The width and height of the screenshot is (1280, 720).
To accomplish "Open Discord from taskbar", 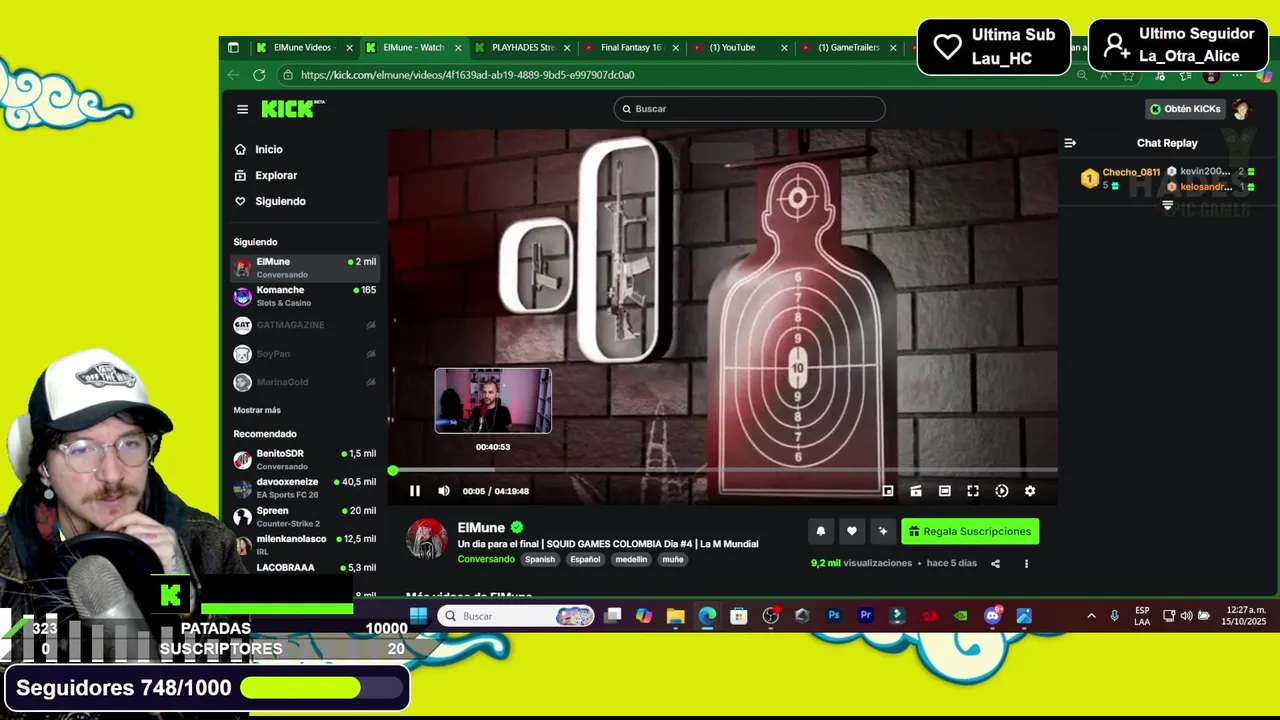I will coord(992,616).
